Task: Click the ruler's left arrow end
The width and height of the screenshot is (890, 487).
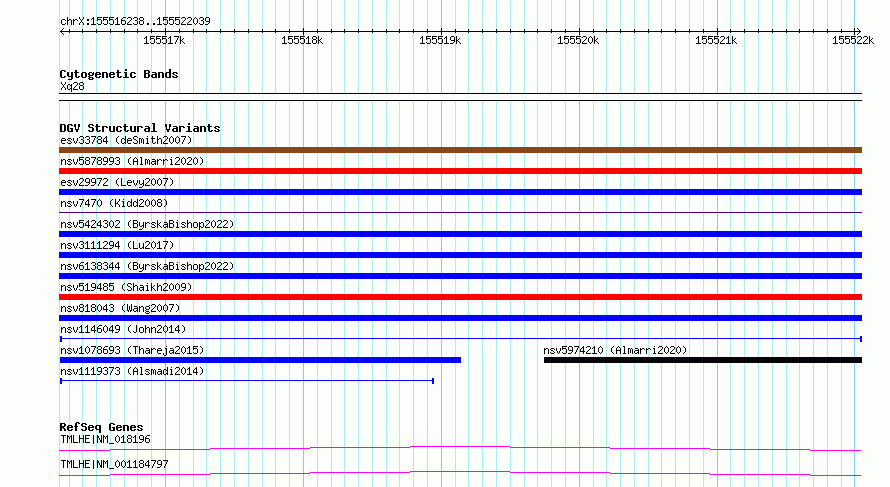Action: pos(62,32)
